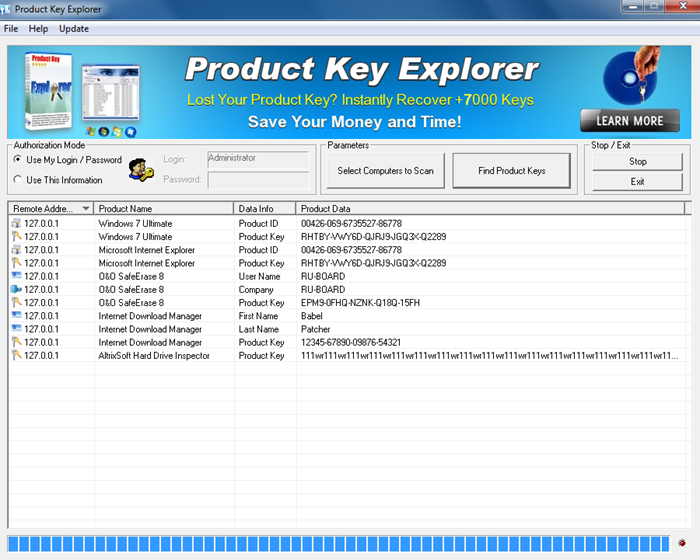
Task: Click the key icon of Internet Download Manager Product Key row
Action: tap(16, 342)
